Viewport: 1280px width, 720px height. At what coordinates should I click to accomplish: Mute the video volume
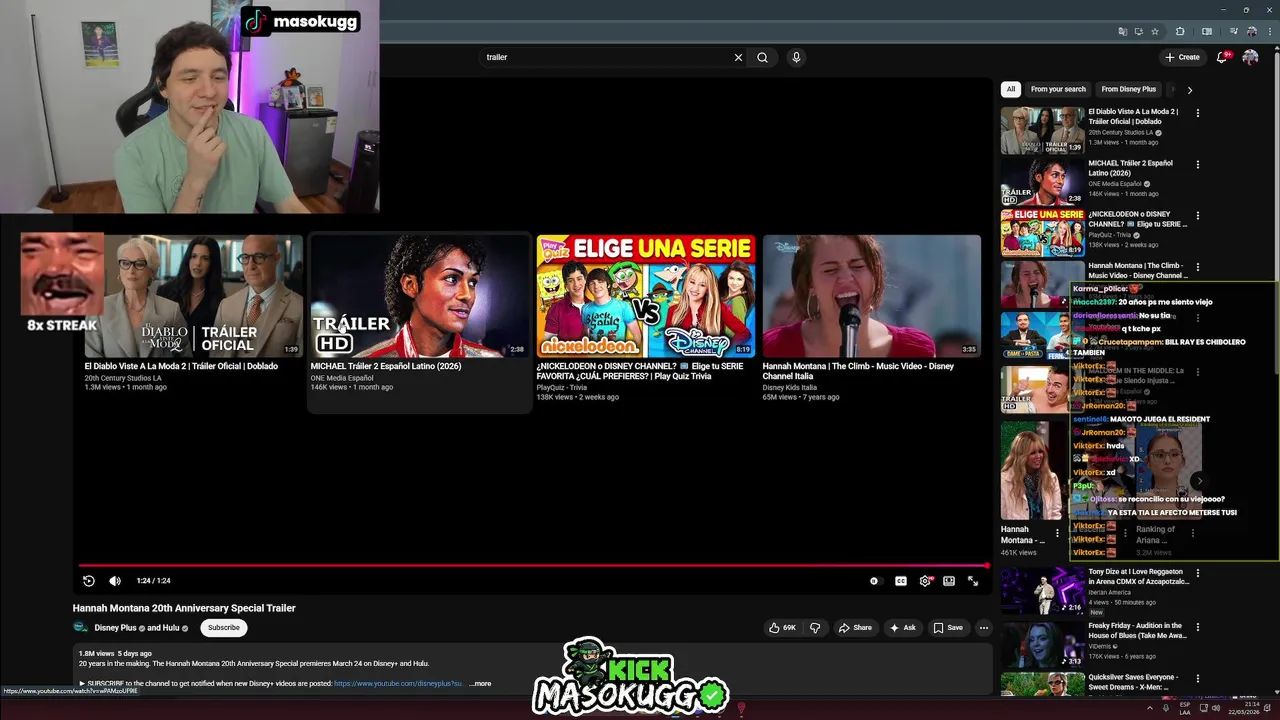115,581
